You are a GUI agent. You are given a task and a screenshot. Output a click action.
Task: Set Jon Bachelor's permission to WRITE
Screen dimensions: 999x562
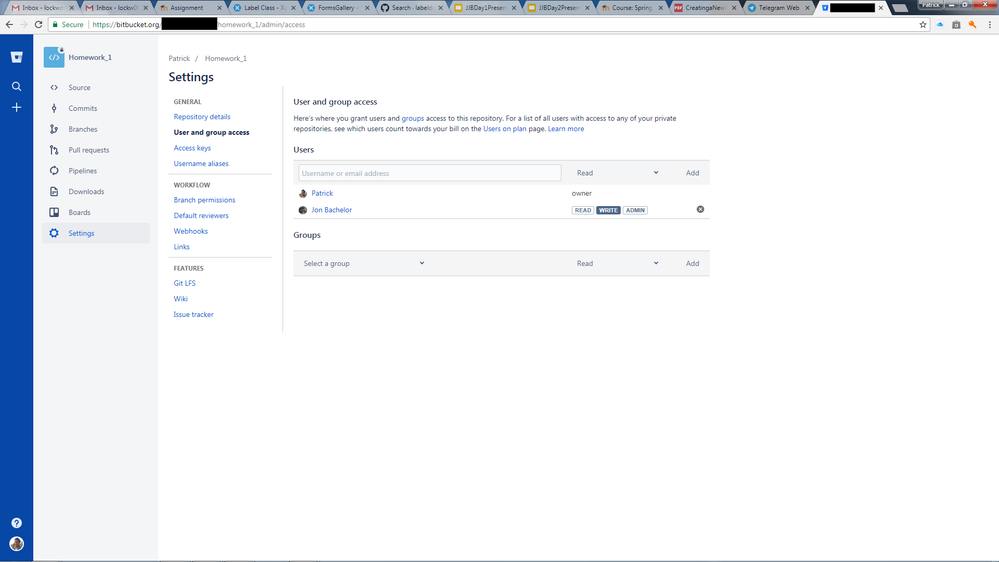click(608, 210)
